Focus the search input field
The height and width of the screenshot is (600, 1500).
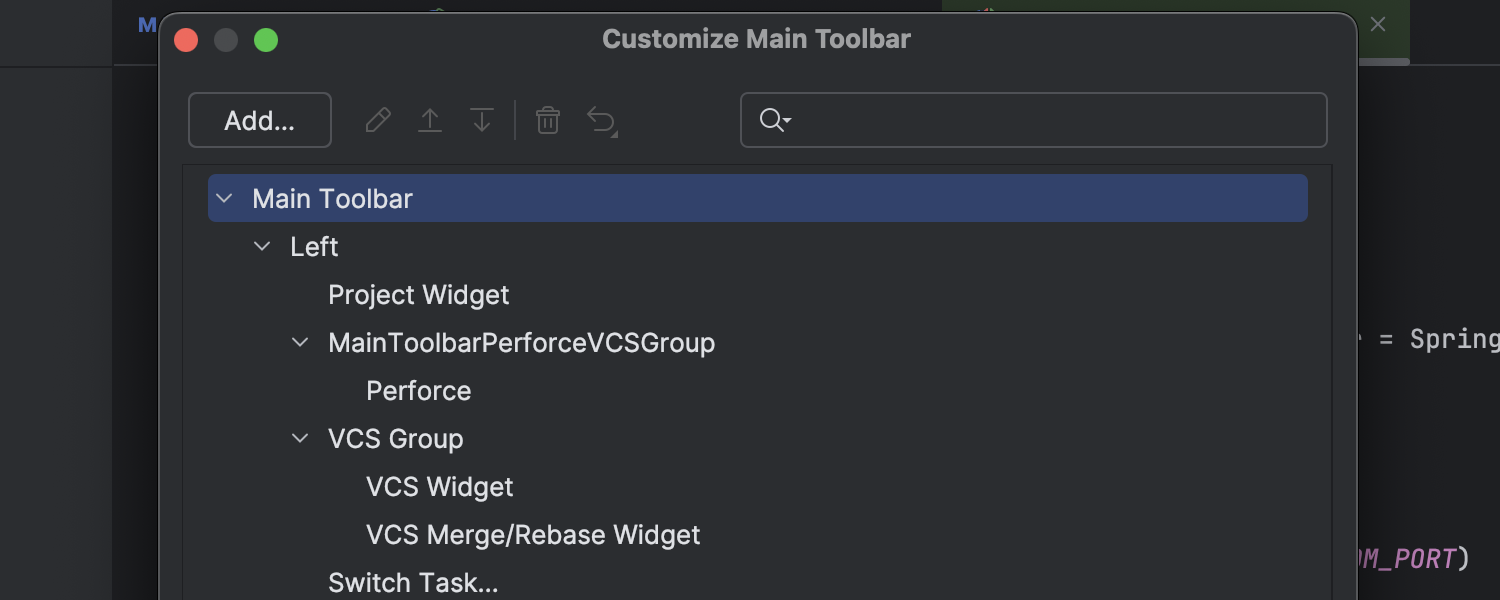[1050, 121]
